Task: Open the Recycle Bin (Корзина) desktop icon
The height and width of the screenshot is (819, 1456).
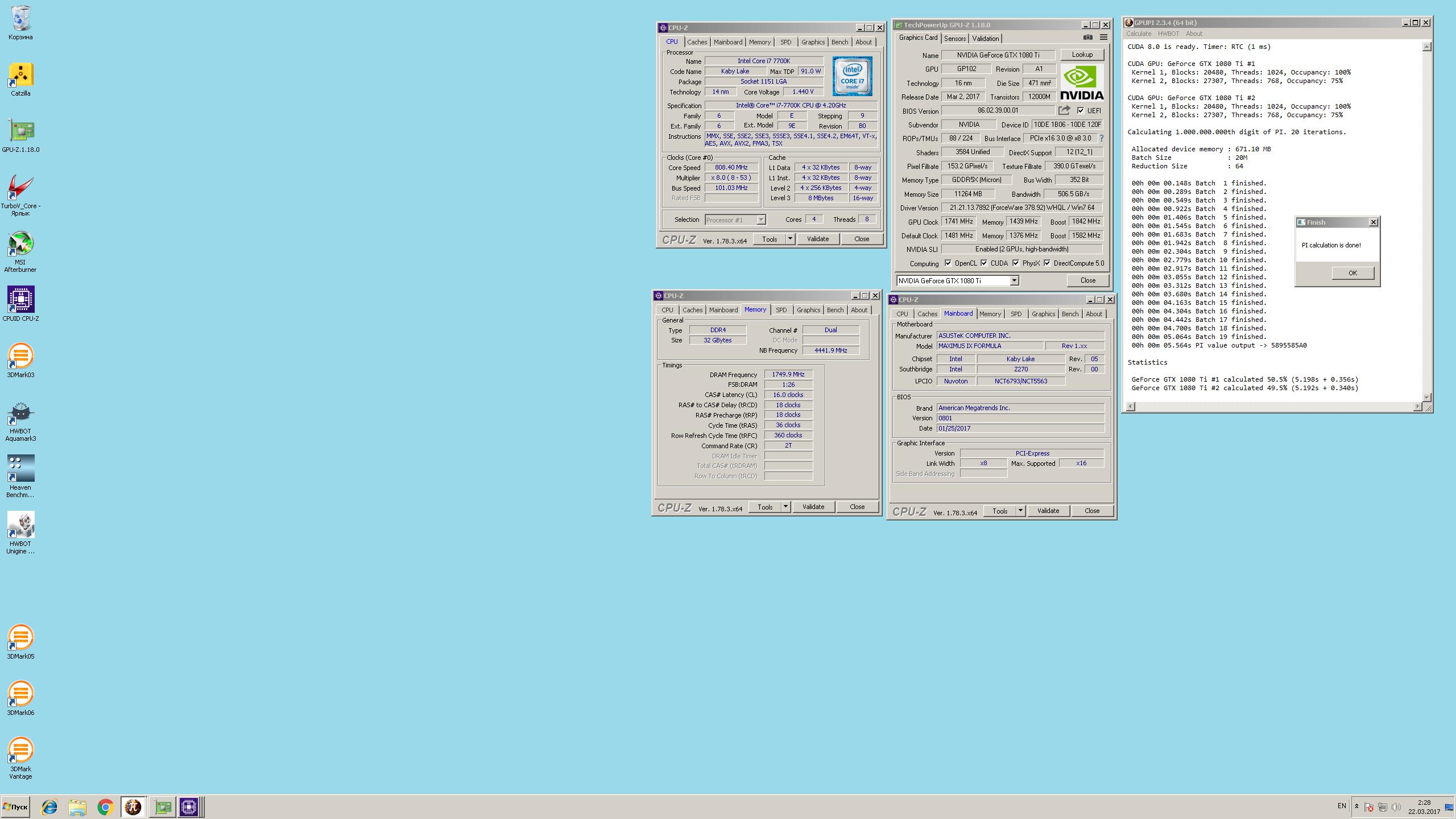Action: [20, 23]
